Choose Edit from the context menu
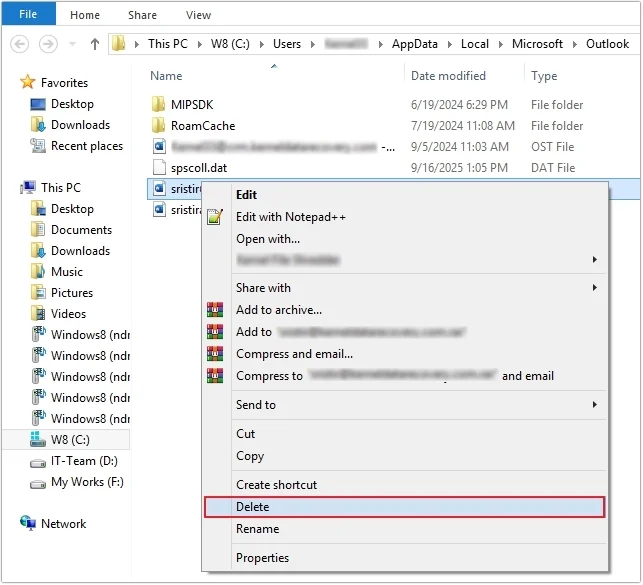Viewport: 643px width, 585px height. pos(246,195)
